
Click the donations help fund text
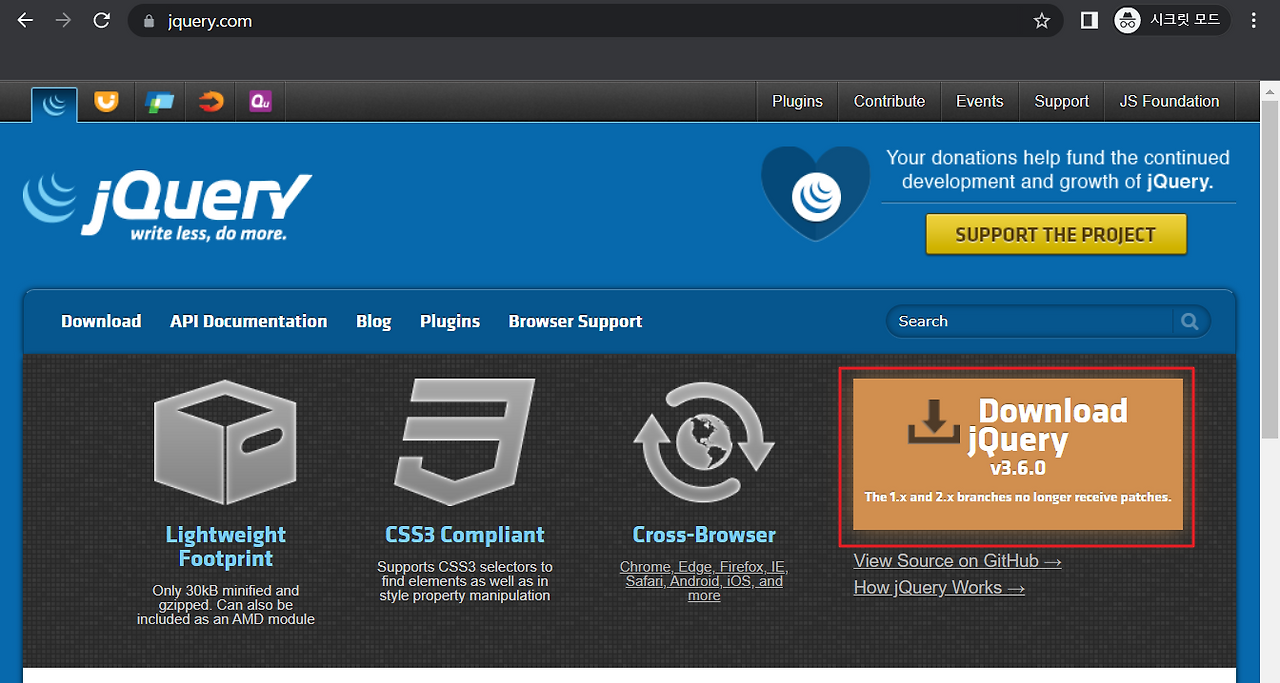1058,170
